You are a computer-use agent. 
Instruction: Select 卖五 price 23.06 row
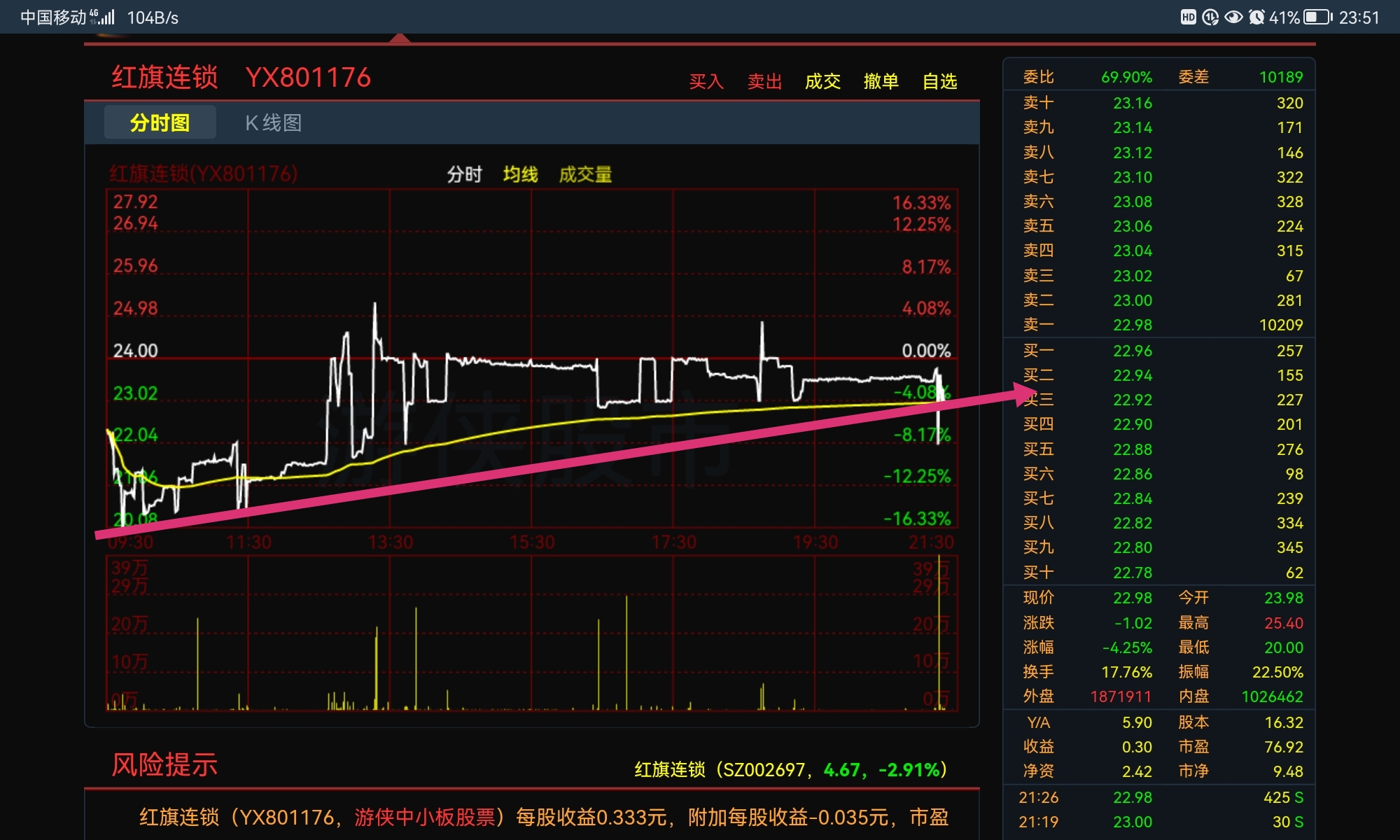pos(1159,226)
